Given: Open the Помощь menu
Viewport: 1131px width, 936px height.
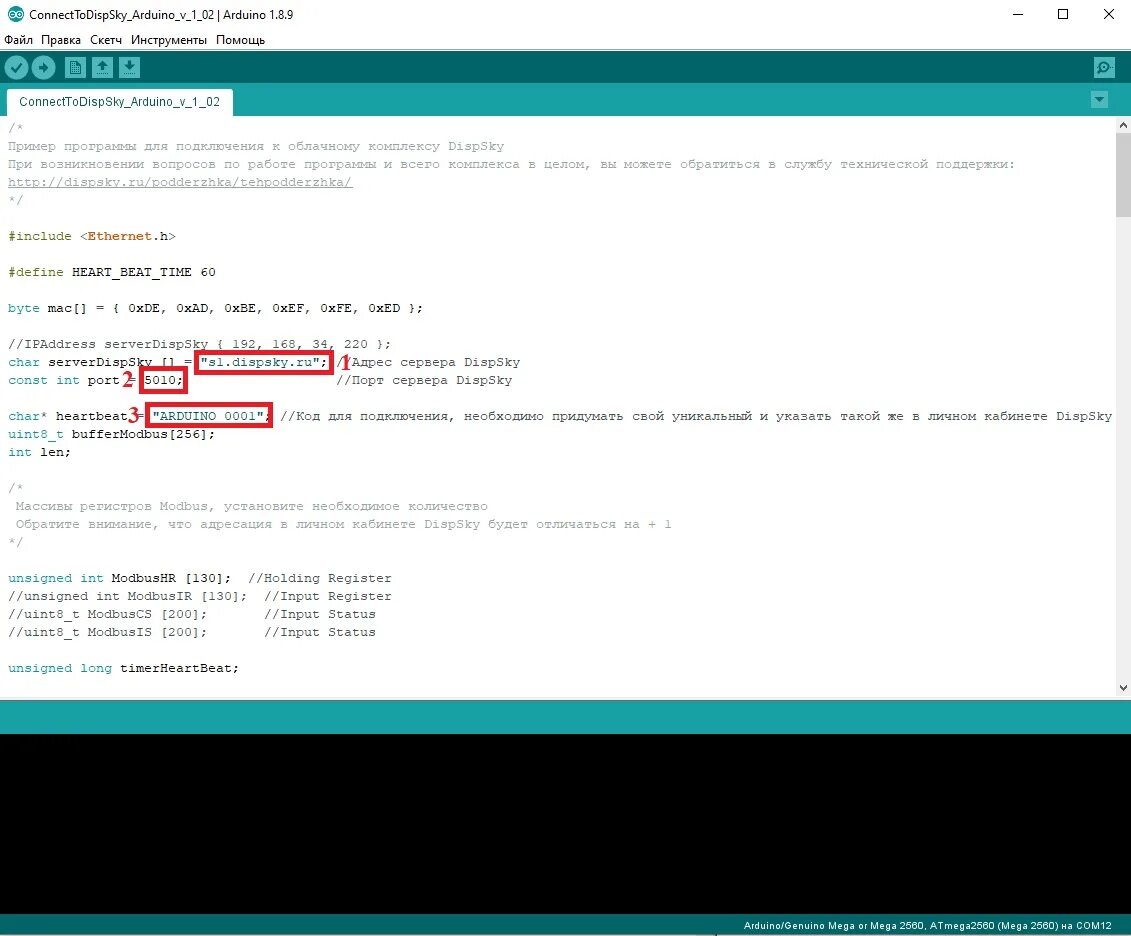Looking at the screenshot, I should coord(240,40).
